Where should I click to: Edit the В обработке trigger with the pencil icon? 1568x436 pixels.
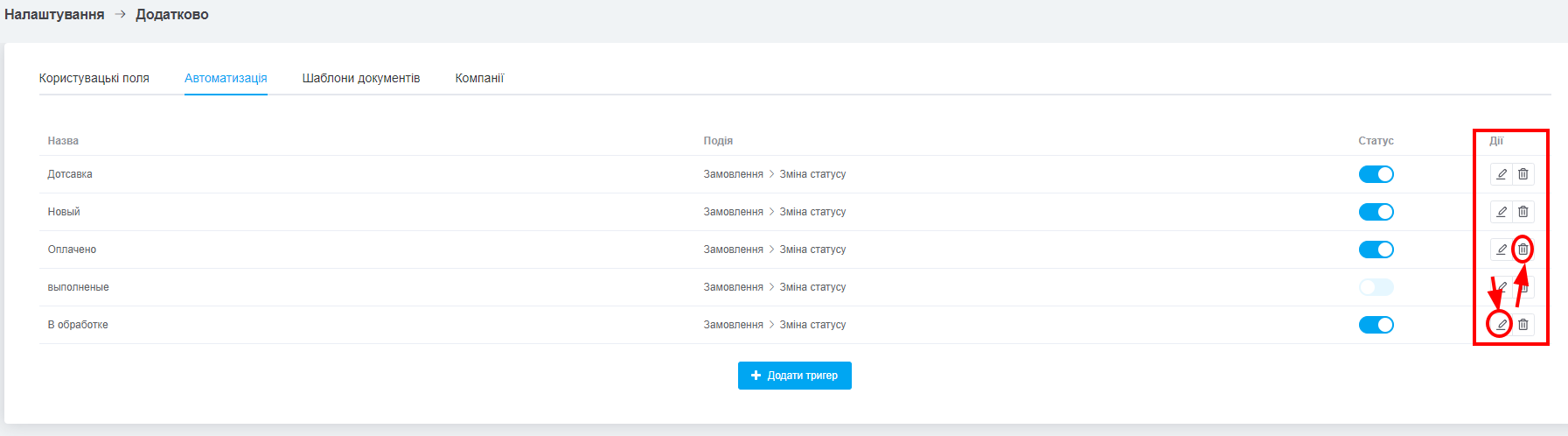coord(1502,325)
